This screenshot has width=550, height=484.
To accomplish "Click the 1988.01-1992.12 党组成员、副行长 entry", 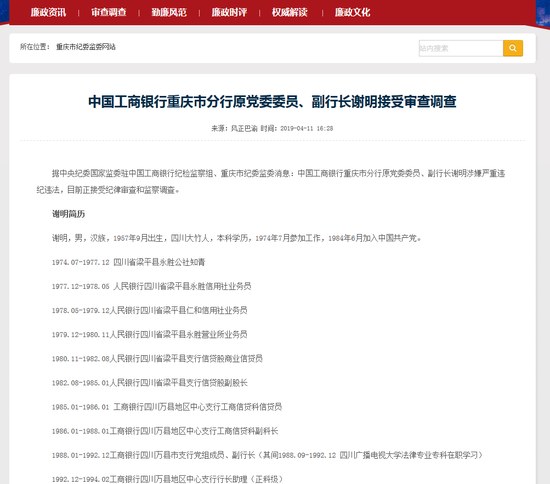I will [x=267, y=455].
